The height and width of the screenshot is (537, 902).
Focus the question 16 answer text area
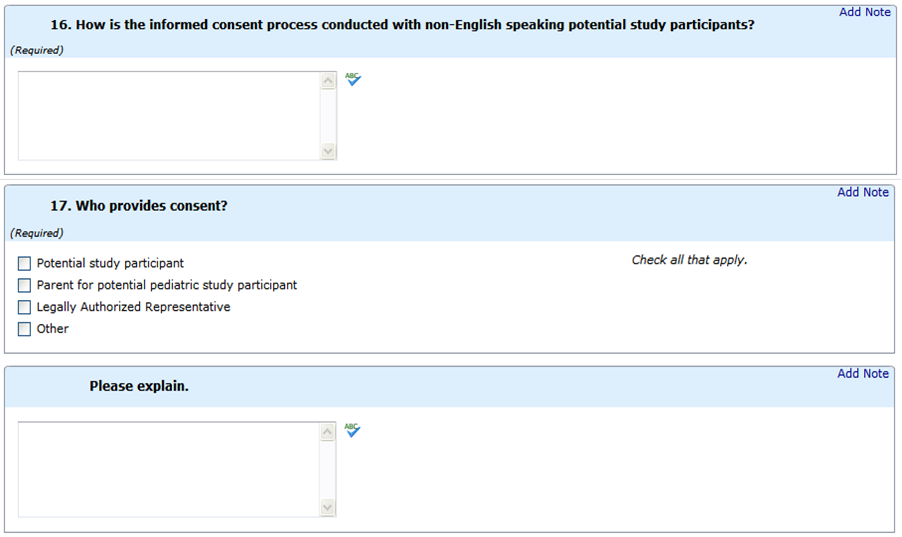[x=169, y=115]
